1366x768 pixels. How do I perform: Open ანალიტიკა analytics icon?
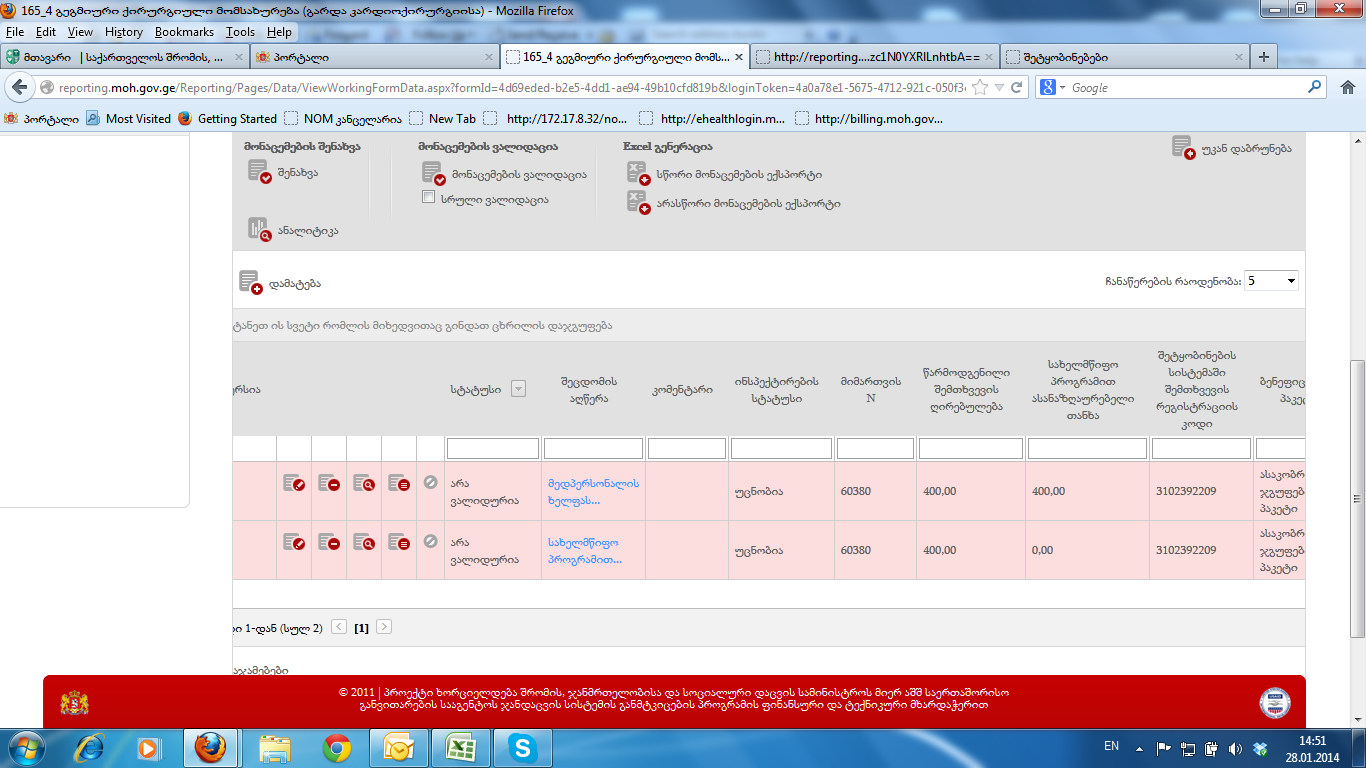260,230
